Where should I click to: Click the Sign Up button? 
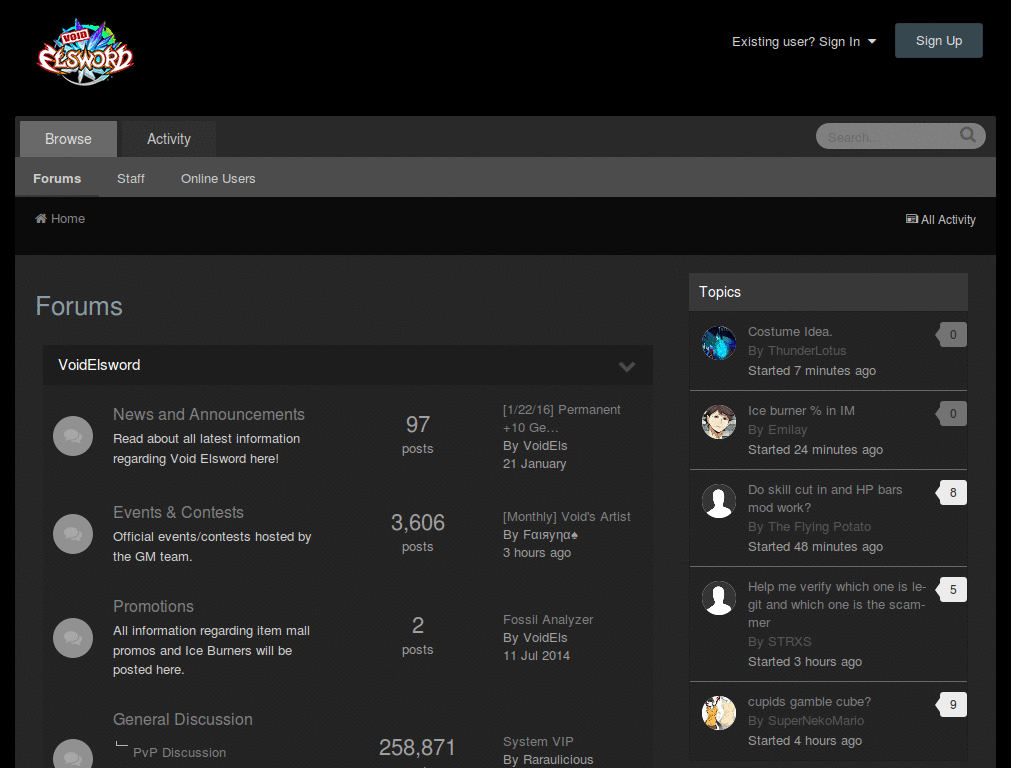click(x=938, y=40)
